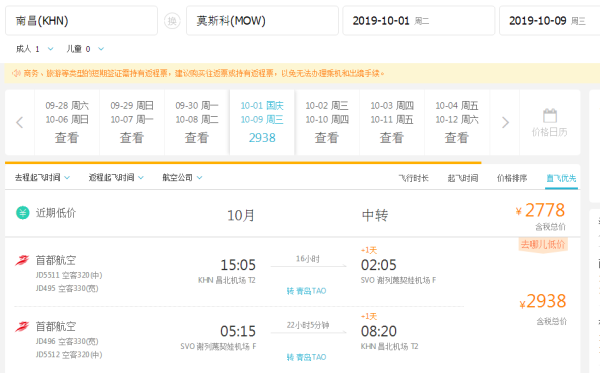Click the 首都航空 logo on JD496 flight
Screen dimensions: 600x373
coord(22,326)
